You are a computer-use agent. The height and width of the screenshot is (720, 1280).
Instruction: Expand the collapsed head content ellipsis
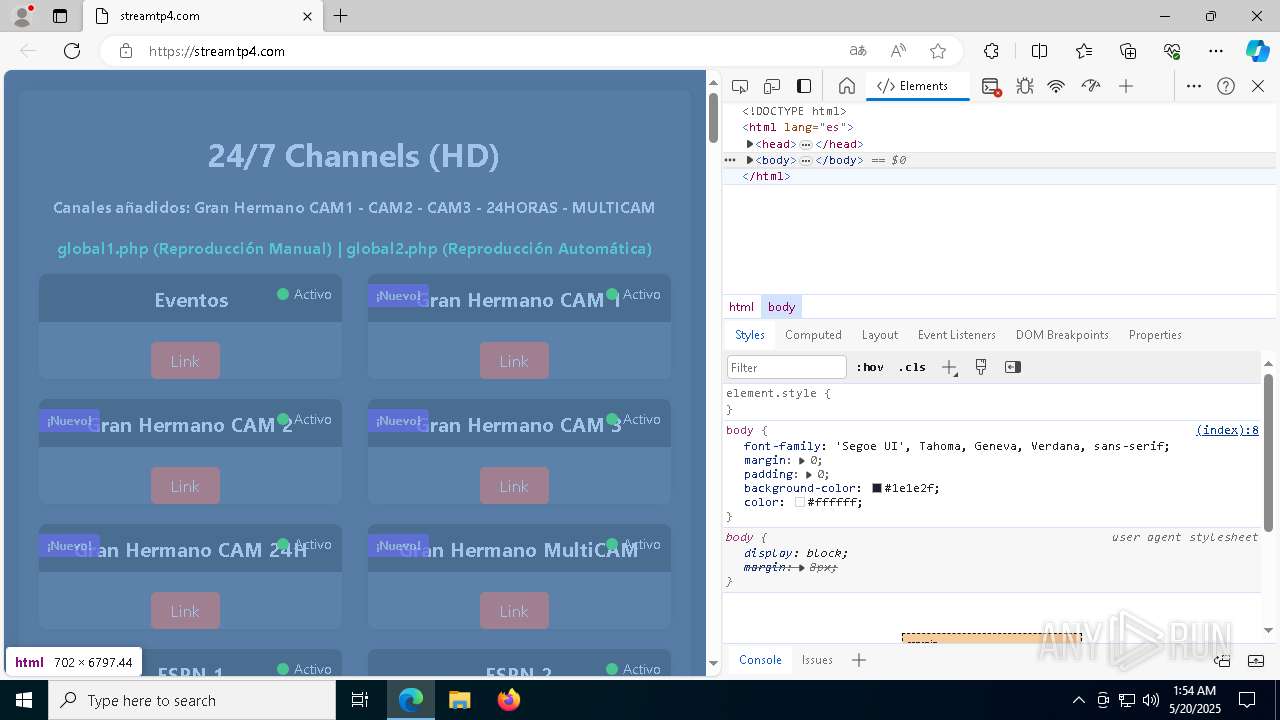point(806,144)
